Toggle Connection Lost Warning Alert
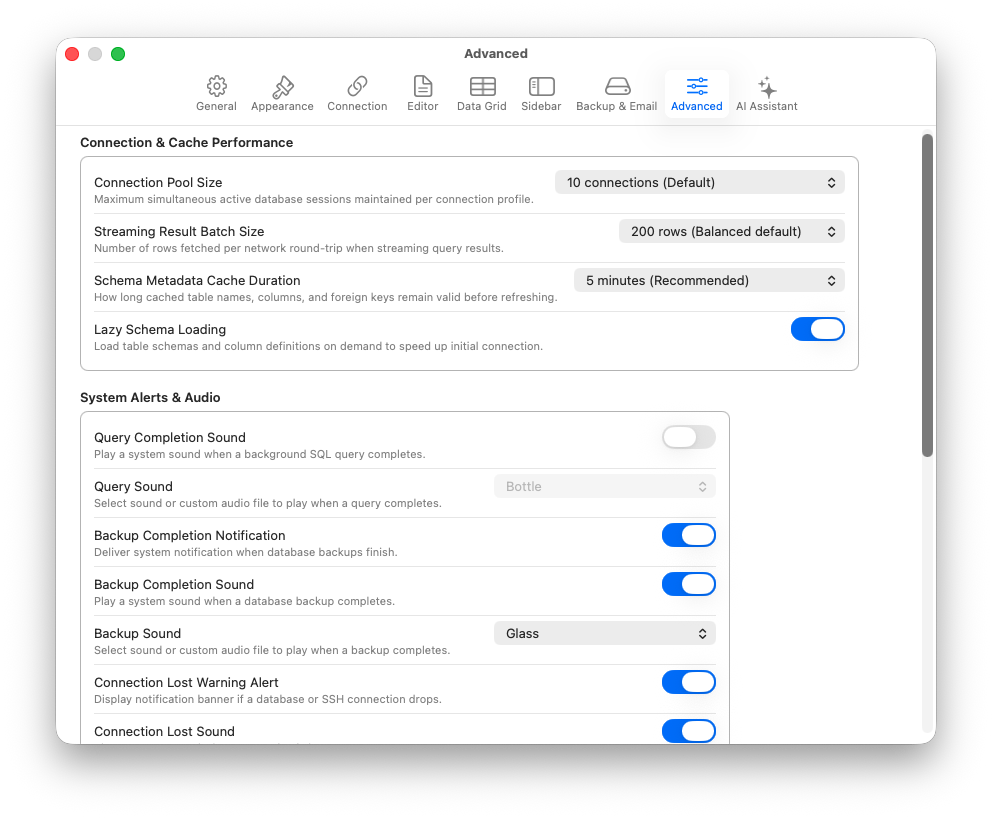992x818 pixels. click(x=689, y=682)
